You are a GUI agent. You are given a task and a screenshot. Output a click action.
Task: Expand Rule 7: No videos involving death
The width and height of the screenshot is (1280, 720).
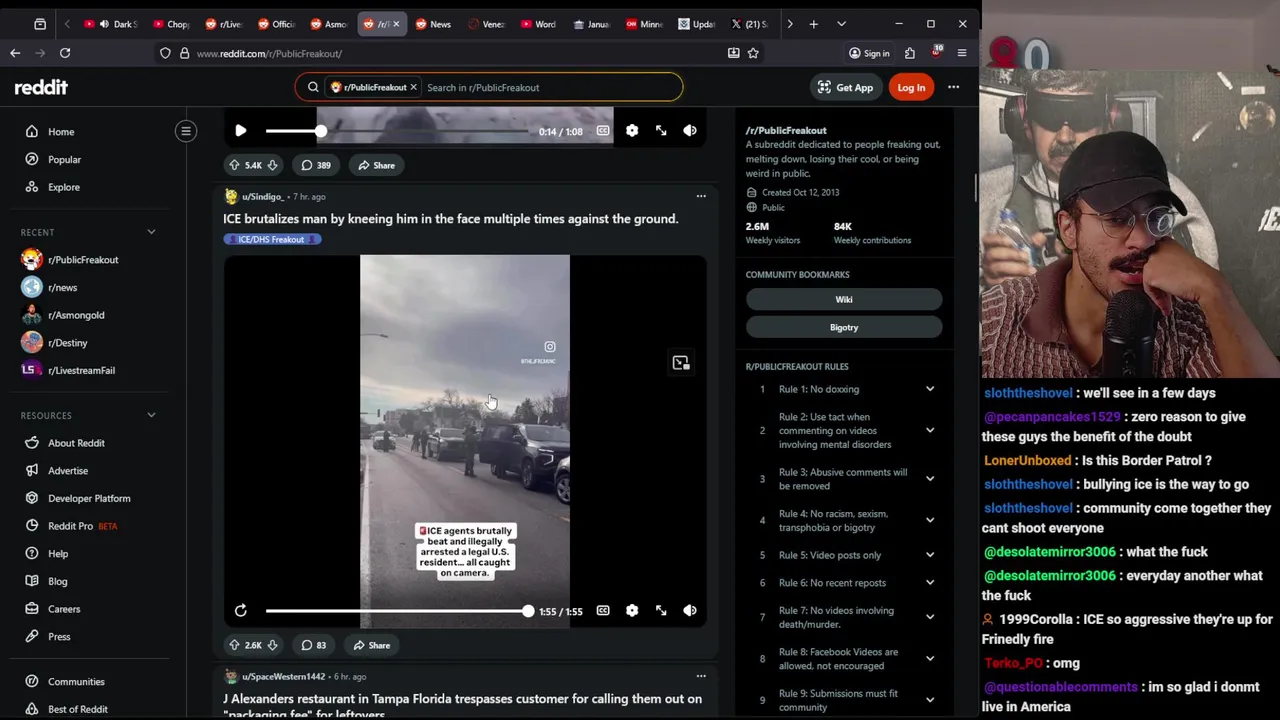click(930, 617)
